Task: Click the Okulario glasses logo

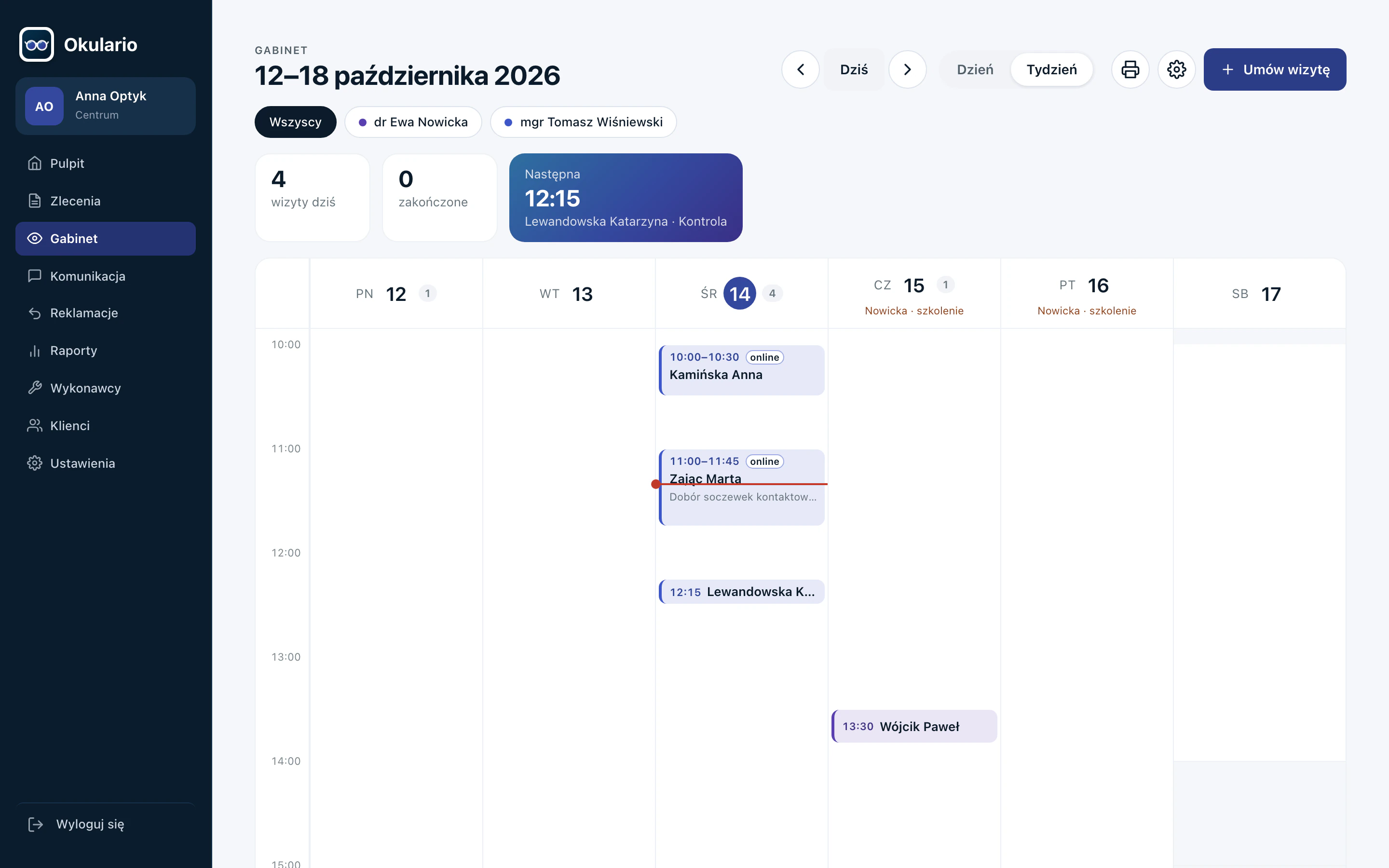Action: [36, 44]
